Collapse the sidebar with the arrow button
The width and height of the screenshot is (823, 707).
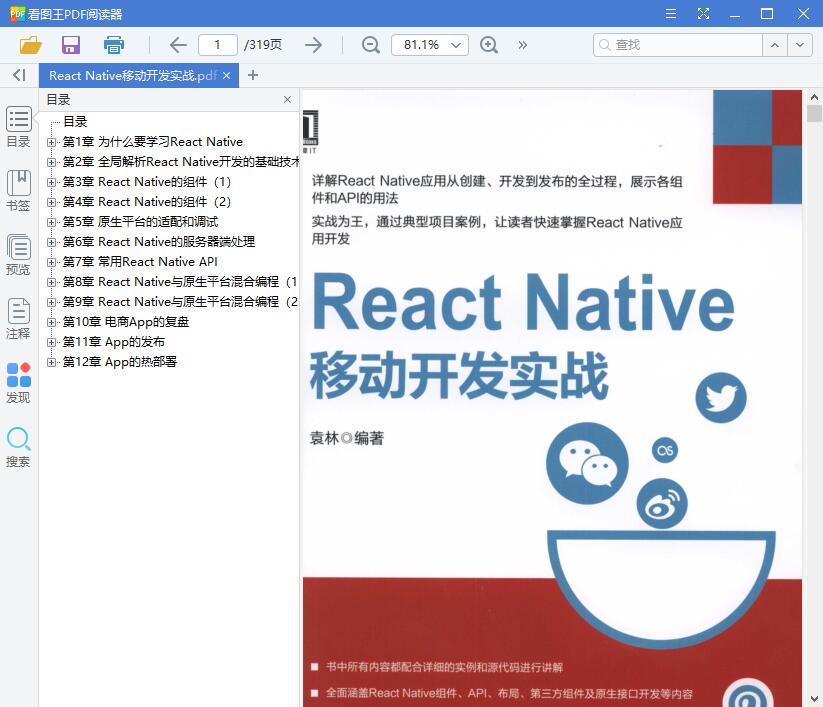[x=19, y=75]
